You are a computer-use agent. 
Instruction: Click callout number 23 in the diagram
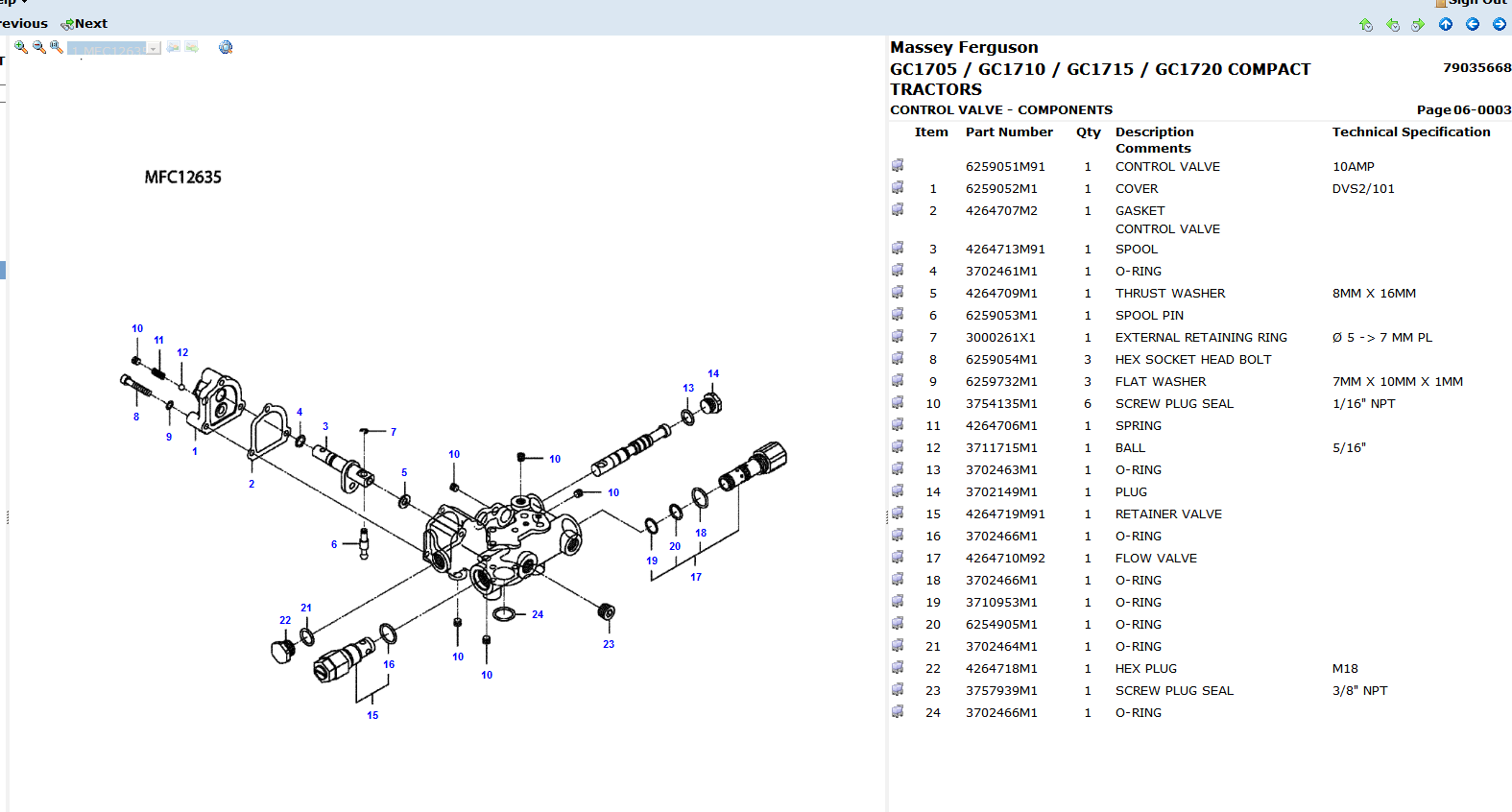tap(609, 645)
